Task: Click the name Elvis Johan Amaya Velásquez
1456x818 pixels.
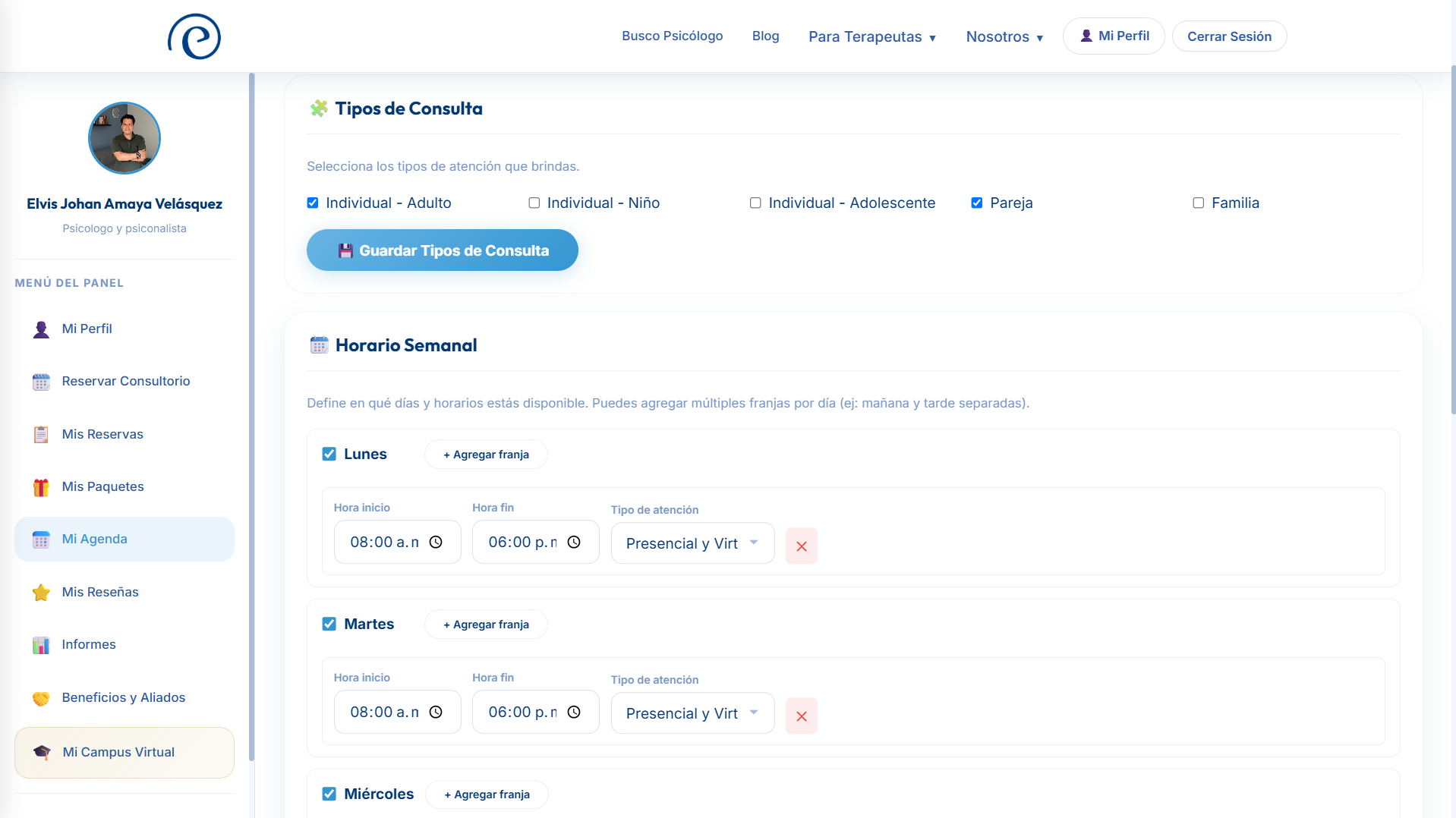Action: 124,203
